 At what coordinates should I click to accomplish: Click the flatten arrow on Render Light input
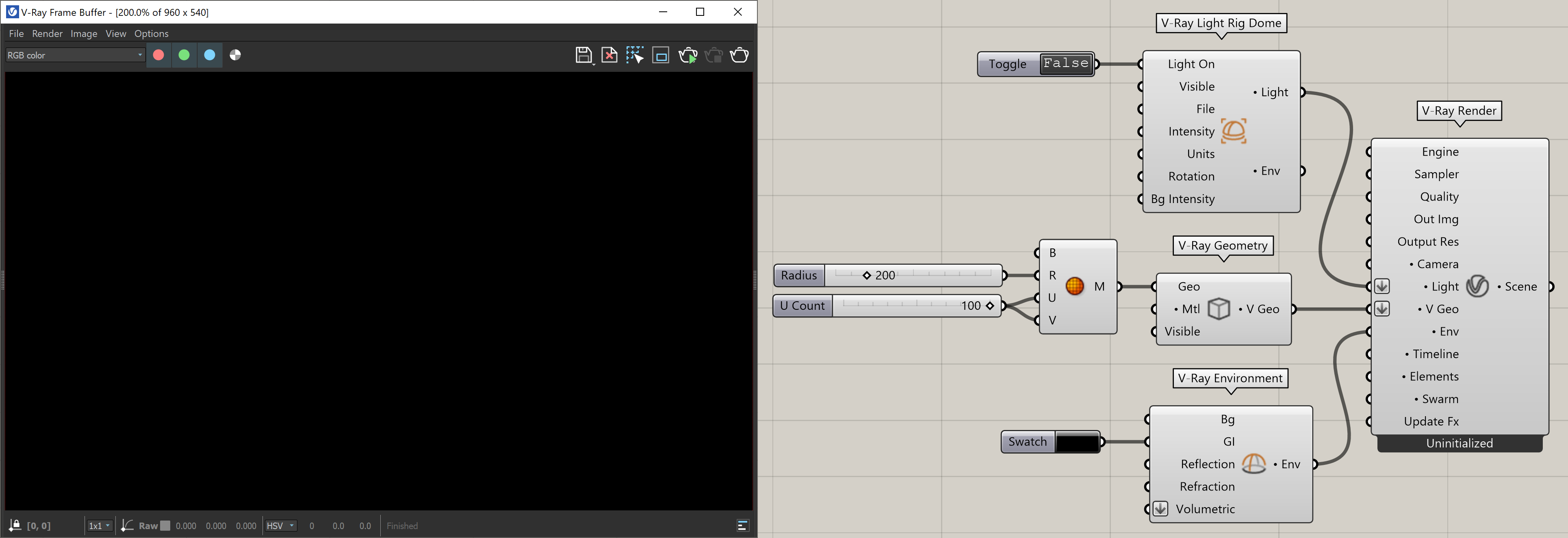coord(1382,286)
